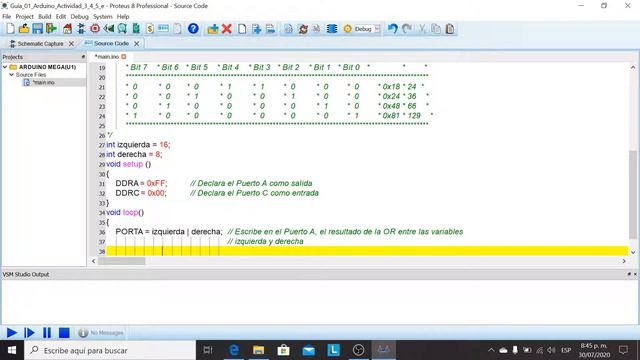Click the blank-page New File icon
The width and height of the screenshot is (640, 360).
[242, 29]
